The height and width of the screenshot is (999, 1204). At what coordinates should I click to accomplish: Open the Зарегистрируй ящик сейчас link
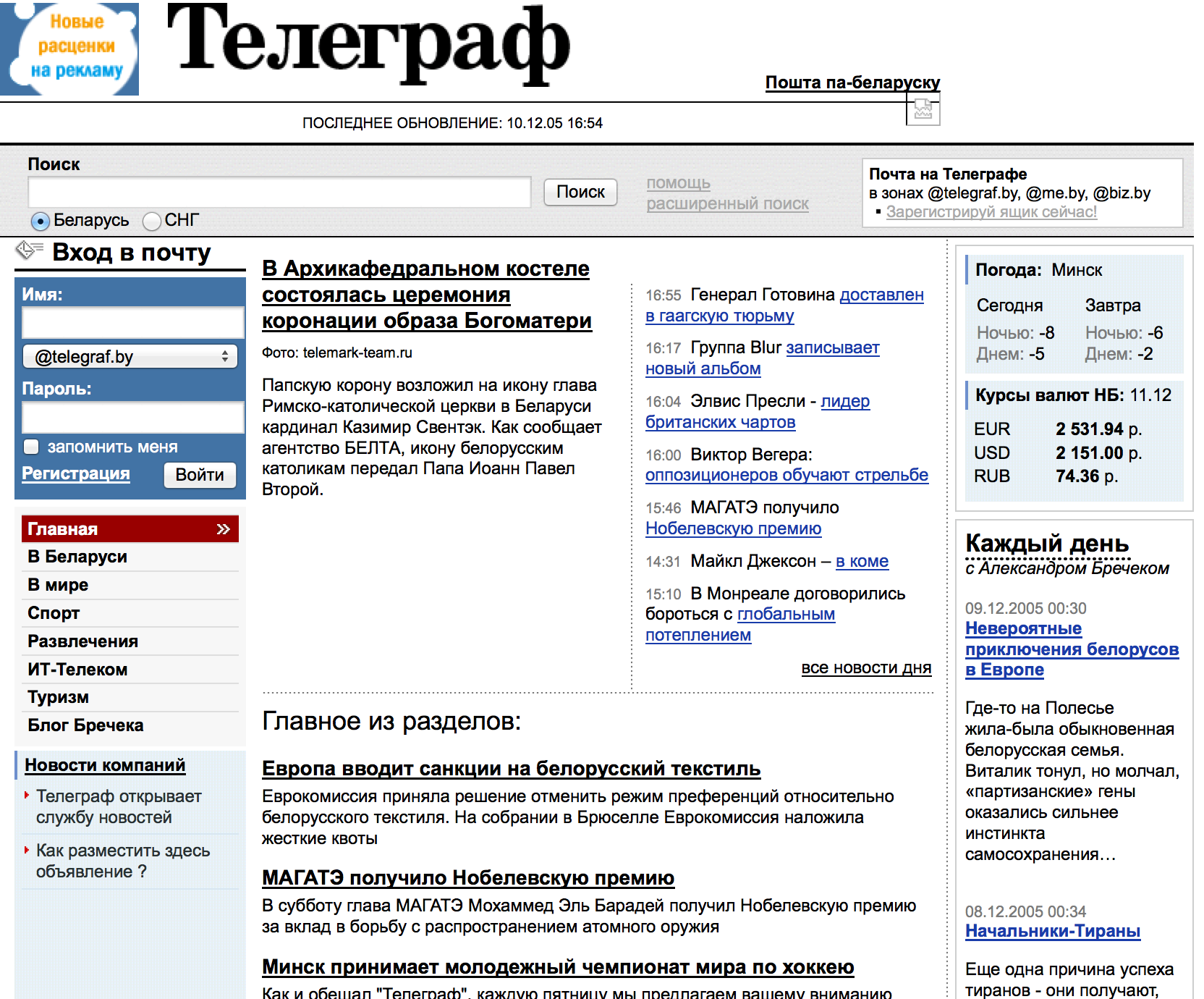991,212
